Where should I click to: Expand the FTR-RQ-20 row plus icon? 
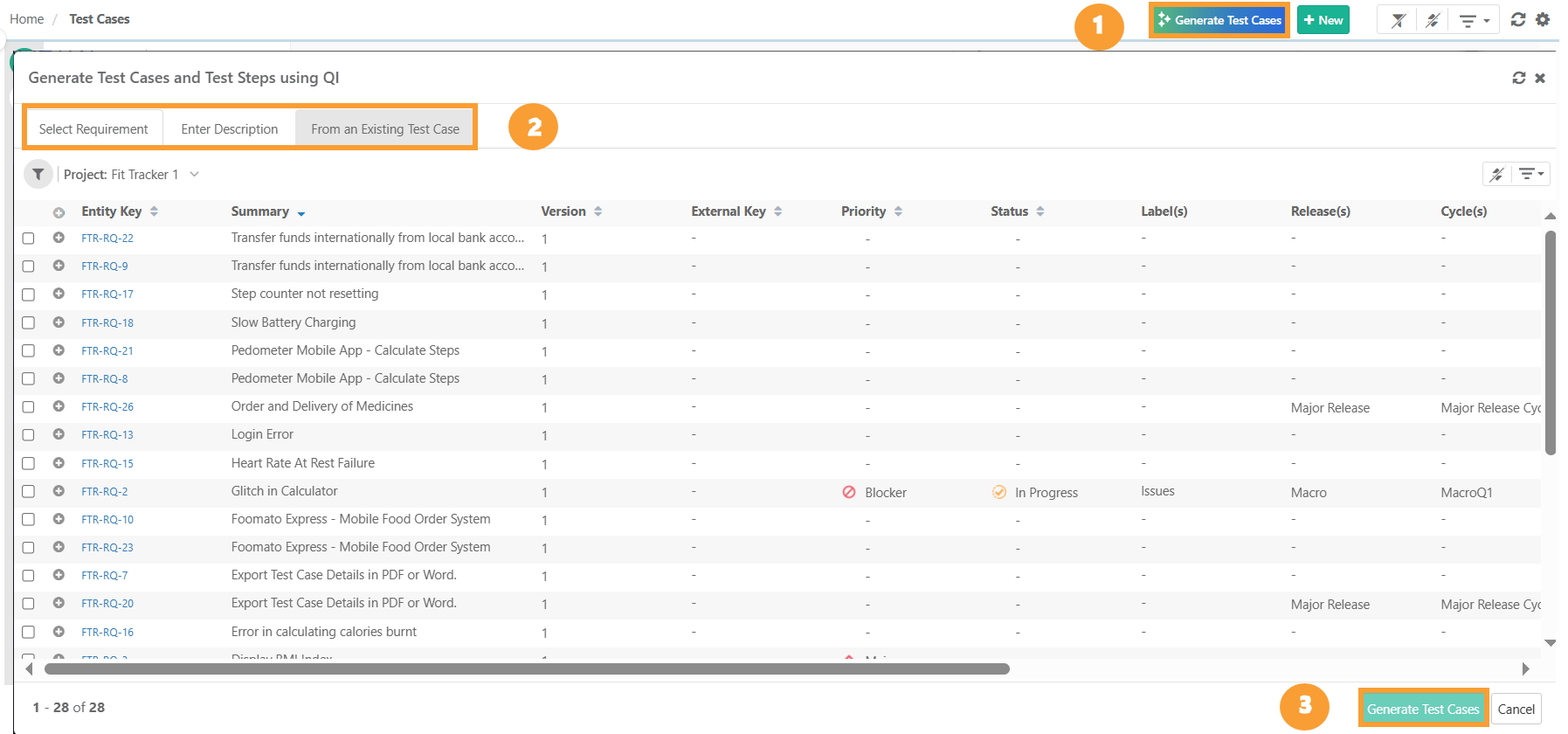[59, 603]
